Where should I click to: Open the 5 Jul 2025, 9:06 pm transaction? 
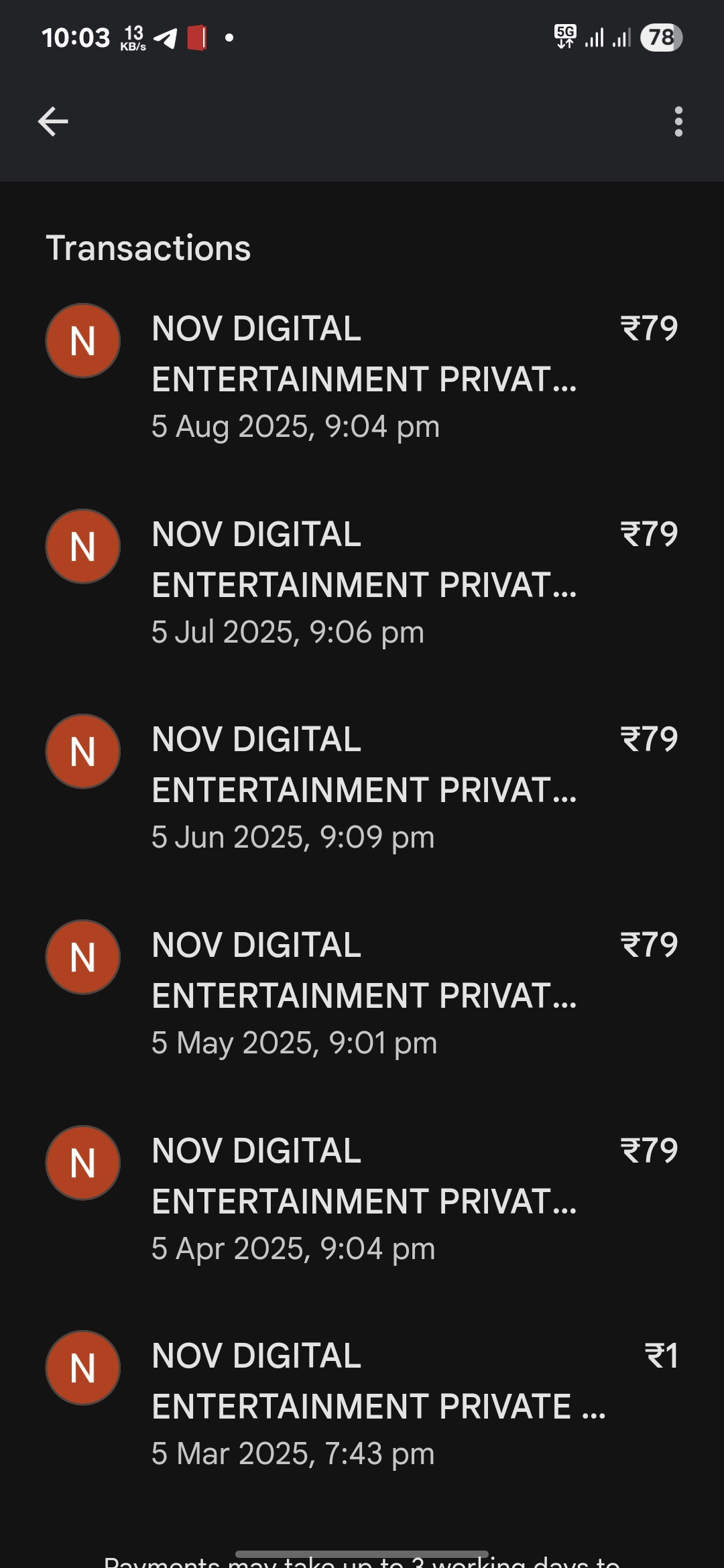363,583
